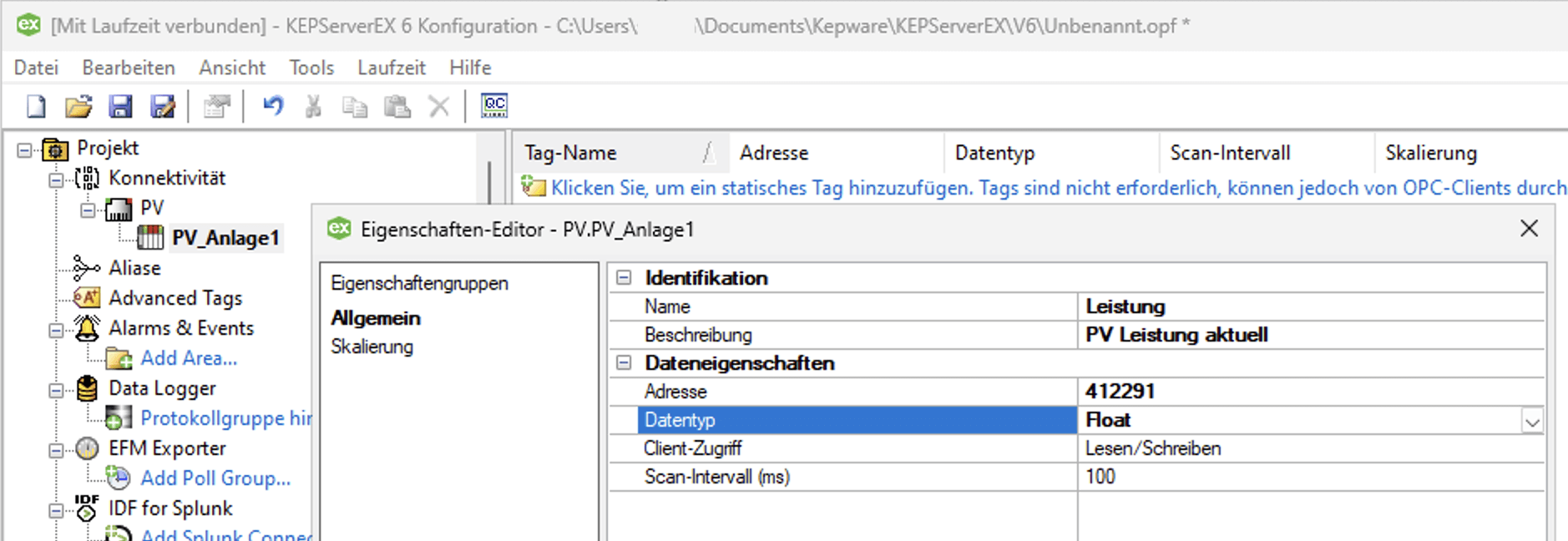Click the Advanced Tags icon

87,298
